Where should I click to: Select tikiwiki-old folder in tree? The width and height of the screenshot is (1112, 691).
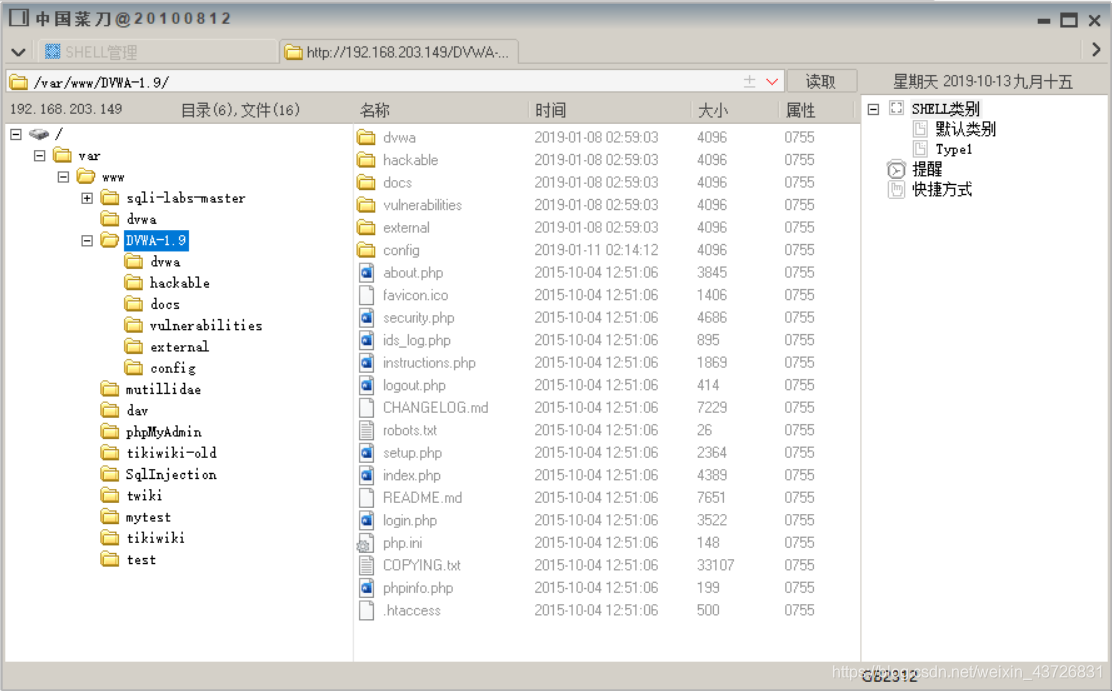(171, 453)
